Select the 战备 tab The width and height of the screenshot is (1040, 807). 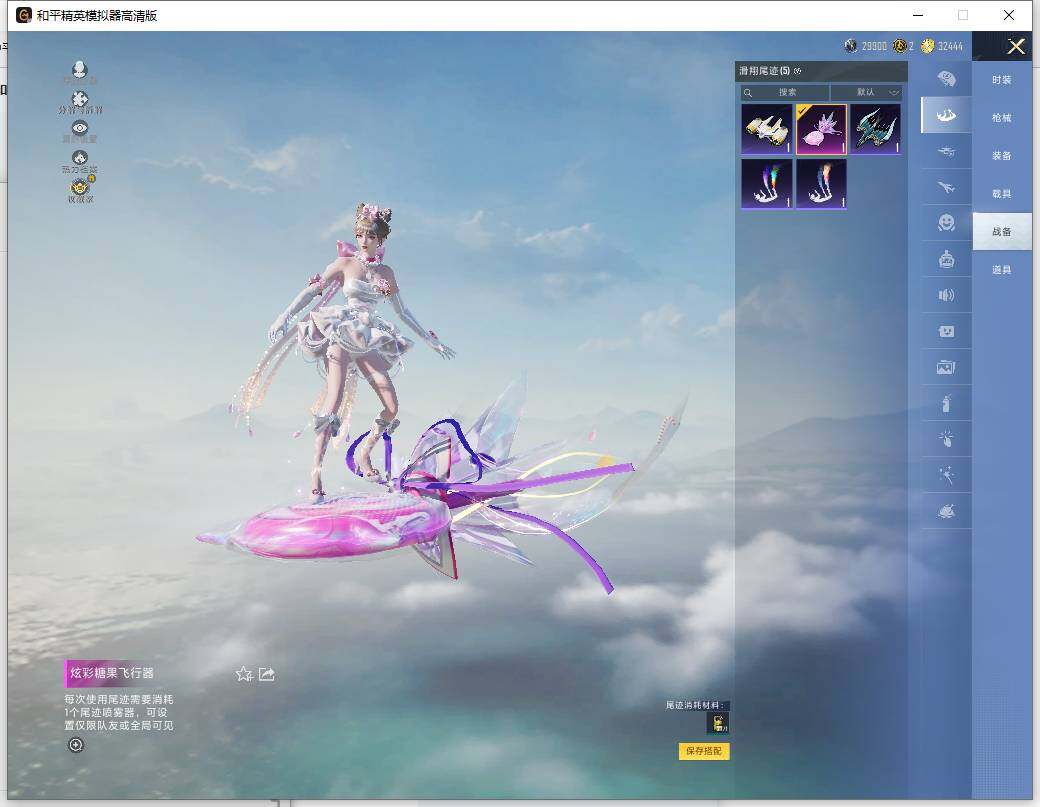(x=1002, y=231)
